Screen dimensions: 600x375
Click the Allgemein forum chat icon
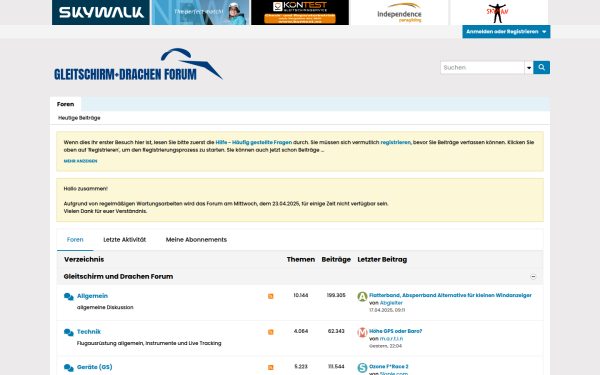click(69, 297)
